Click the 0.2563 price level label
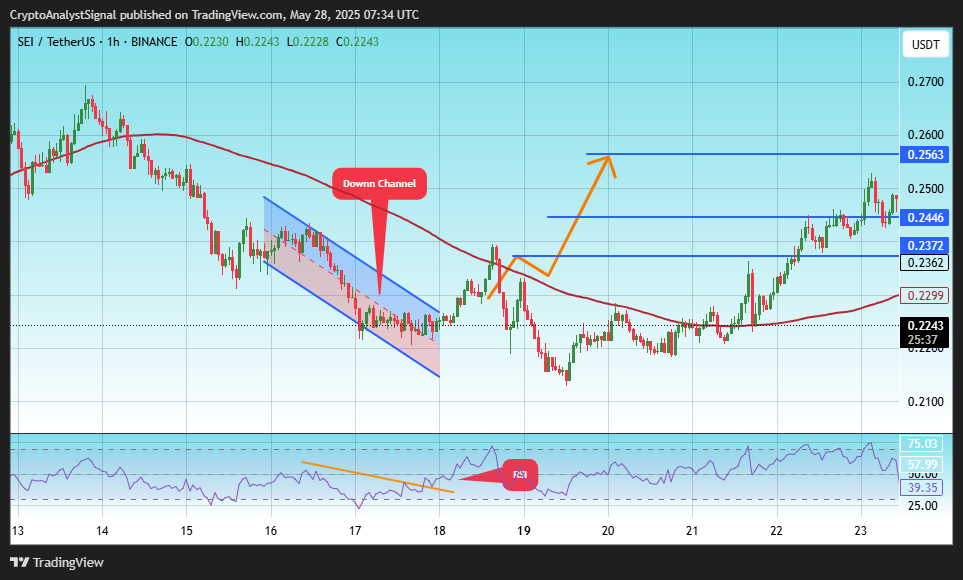The height and width of the screenshot is (580, 963). [x=925, y=155]
